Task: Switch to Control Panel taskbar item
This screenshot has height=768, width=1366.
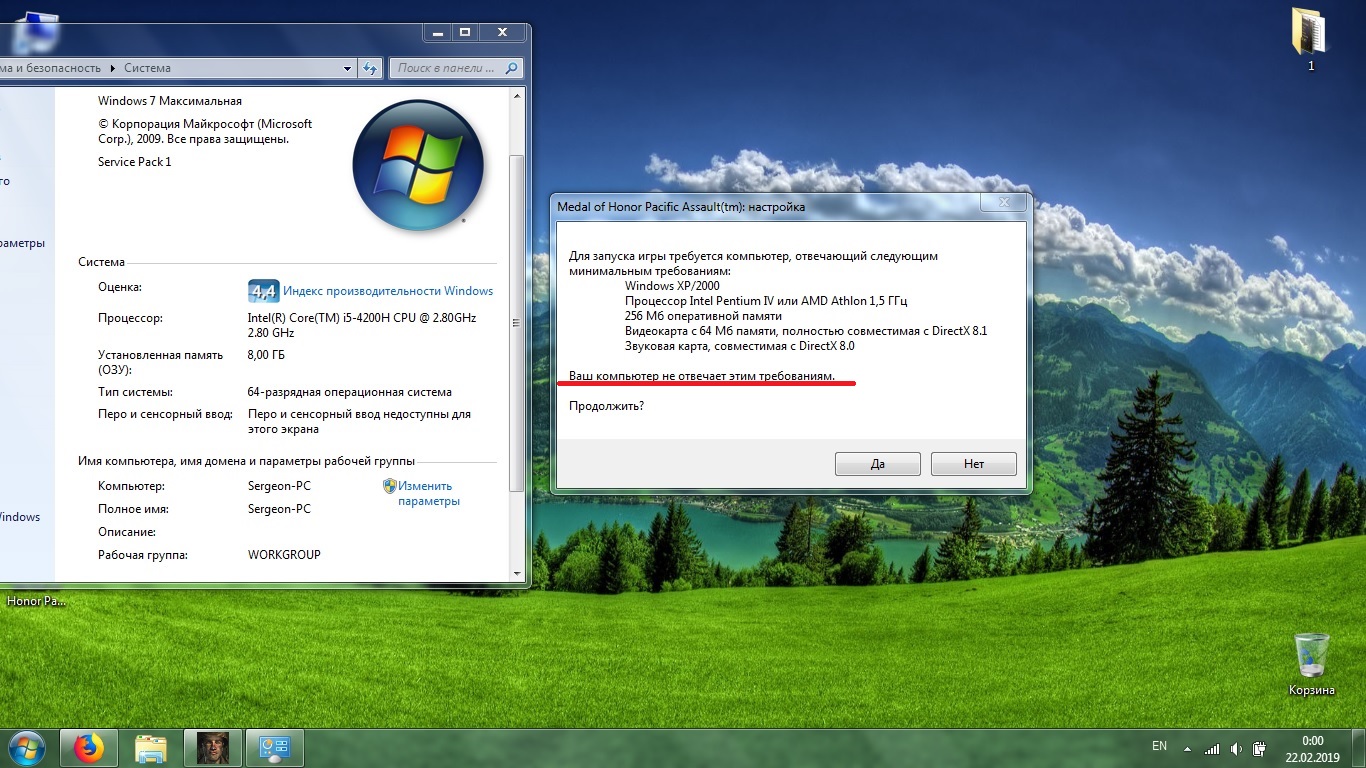Action: [x=275, y=748]
